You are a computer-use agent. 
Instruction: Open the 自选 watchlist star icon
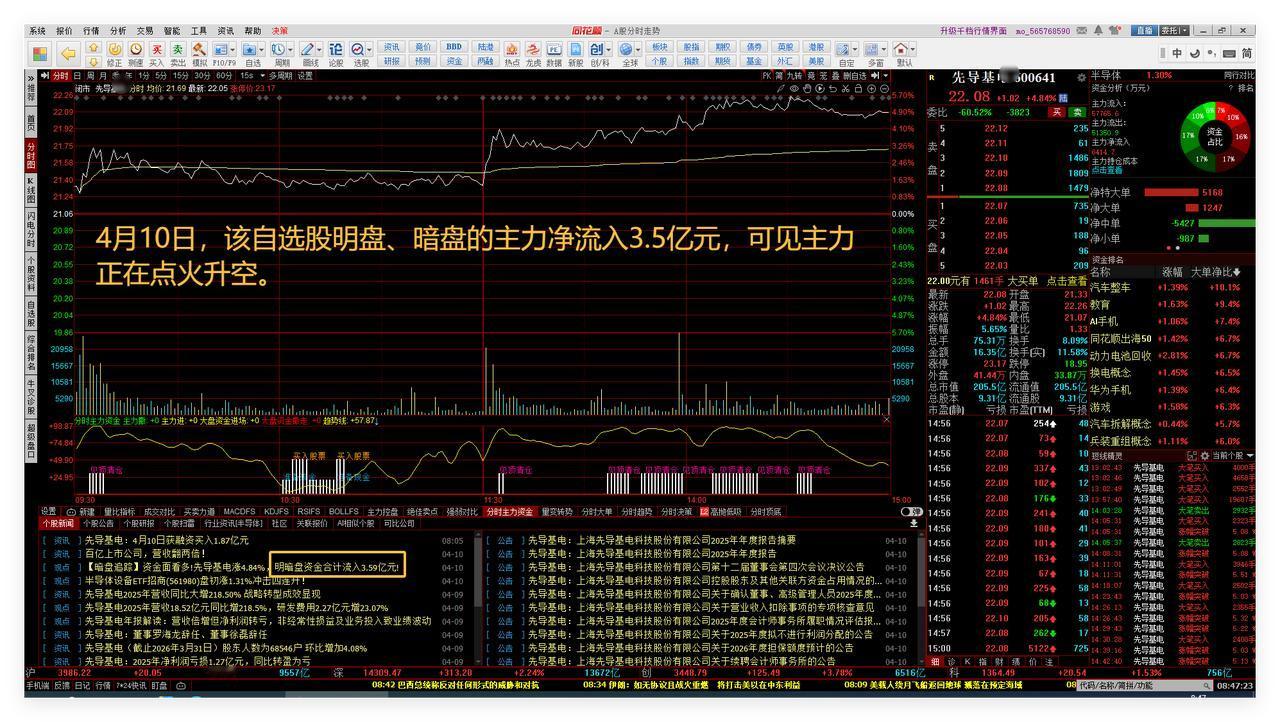(249, 49)
